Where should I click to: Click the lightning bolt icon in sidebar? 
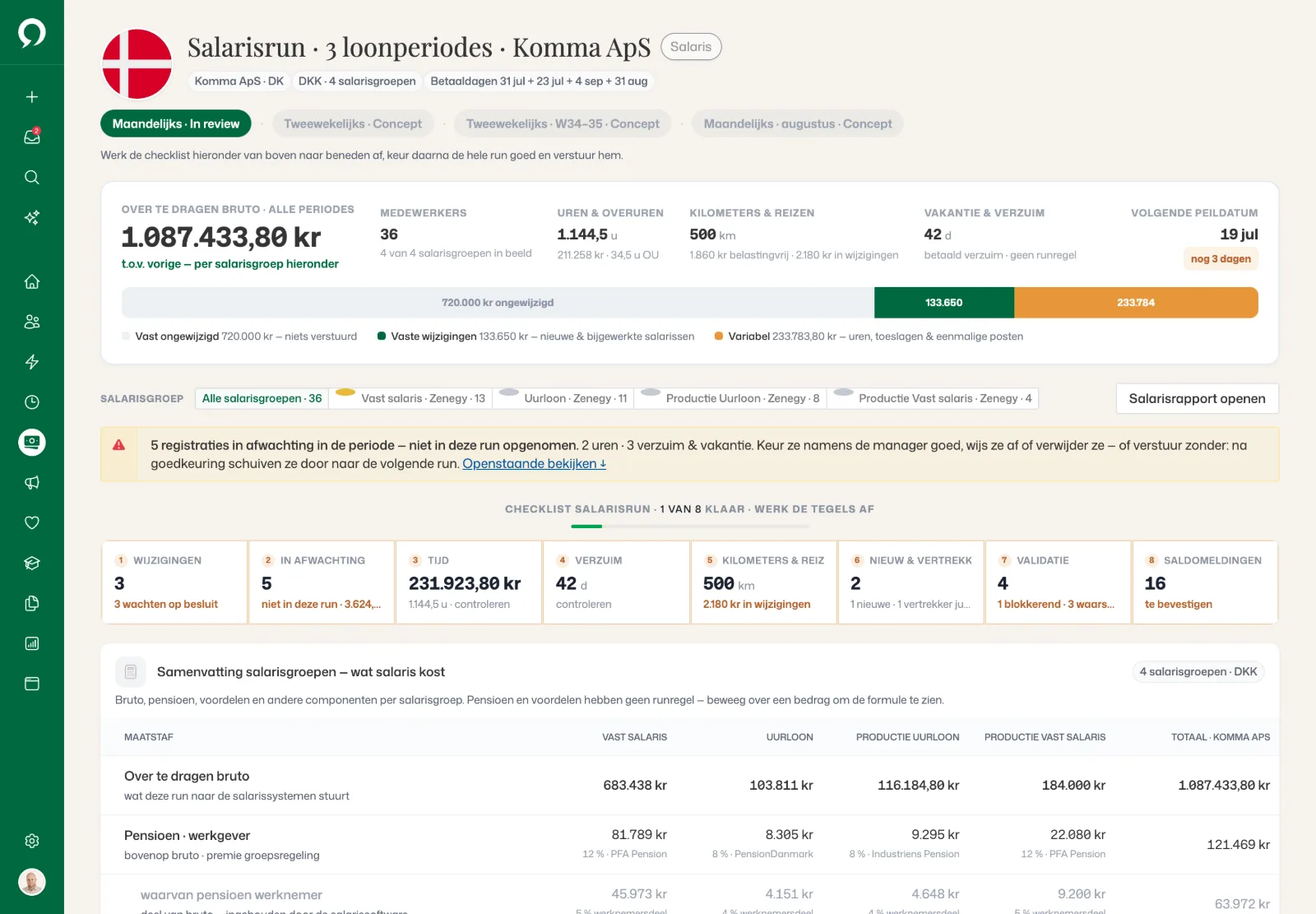32,362
